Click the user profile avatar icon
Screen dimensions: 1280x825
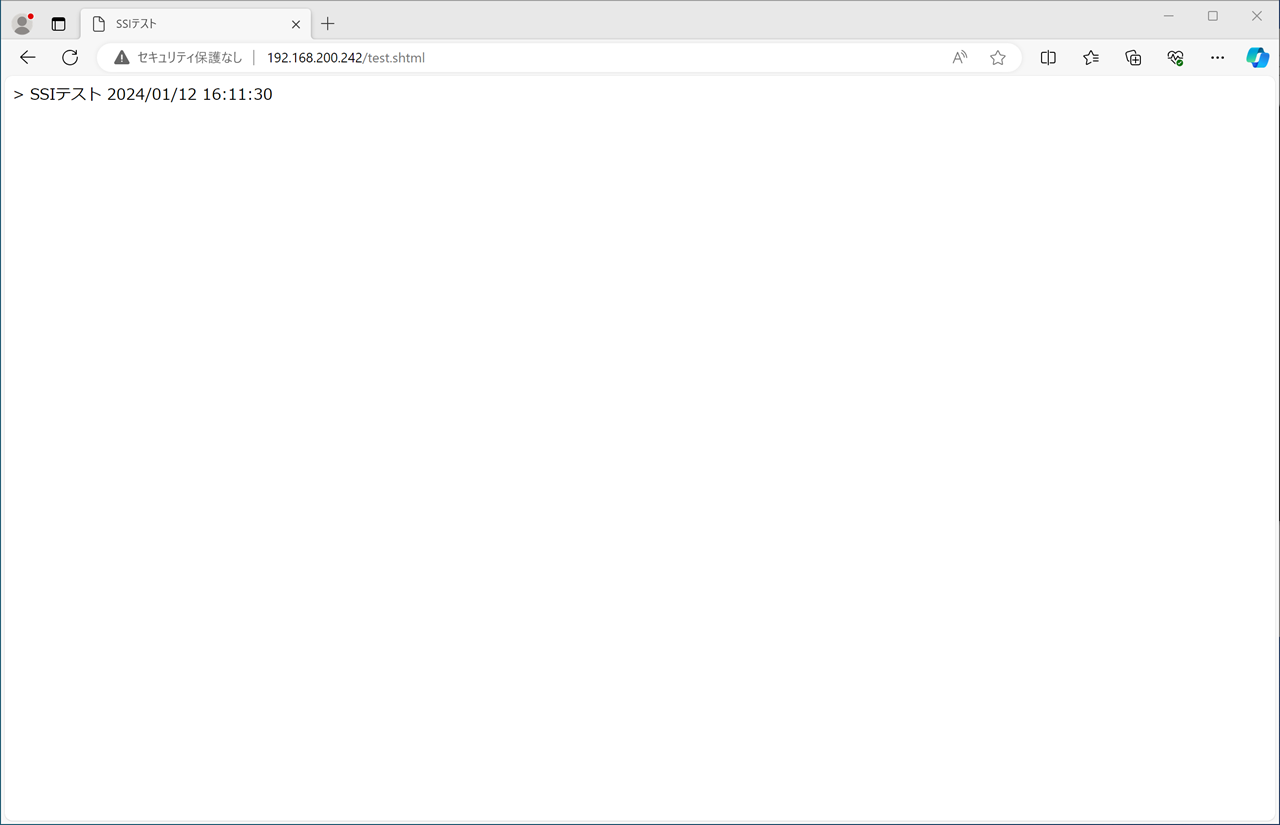22,24
